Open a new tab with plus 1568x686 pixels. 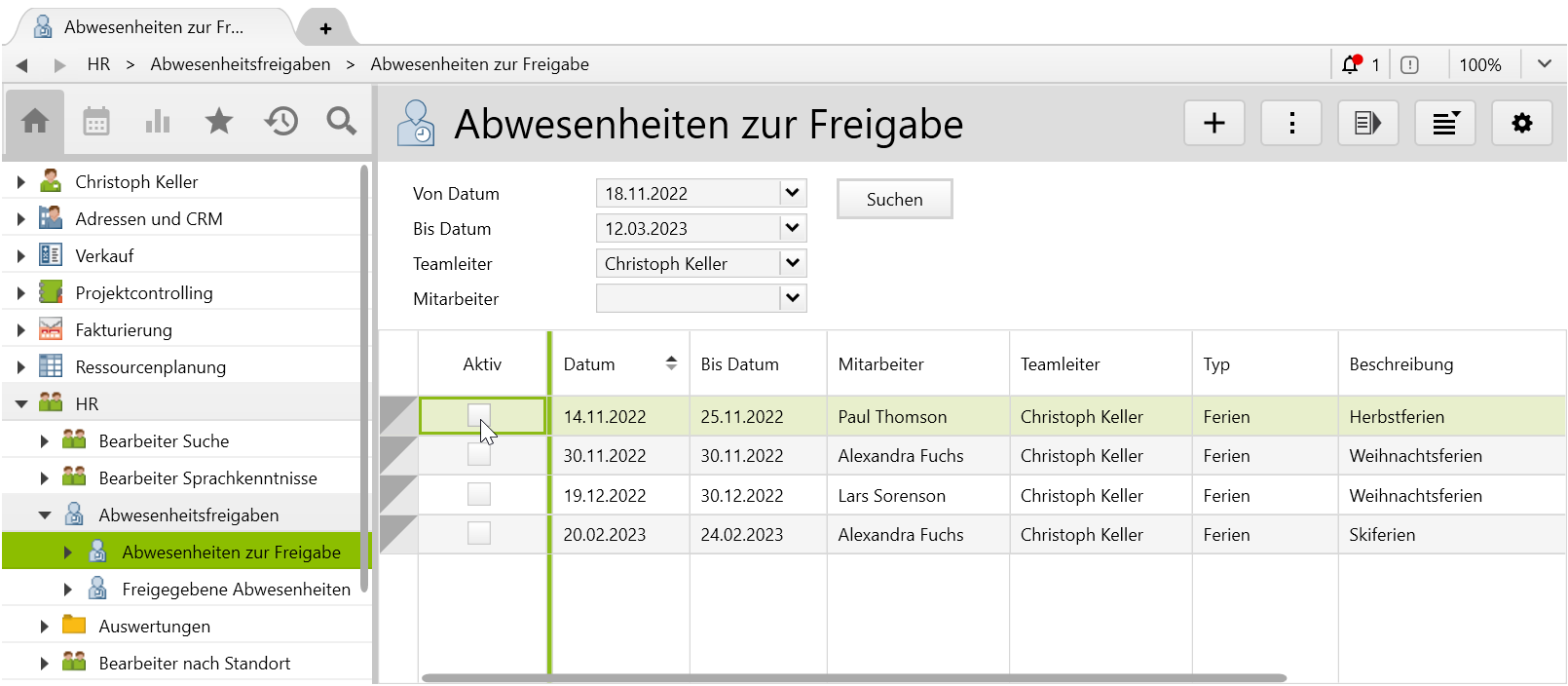325,29
